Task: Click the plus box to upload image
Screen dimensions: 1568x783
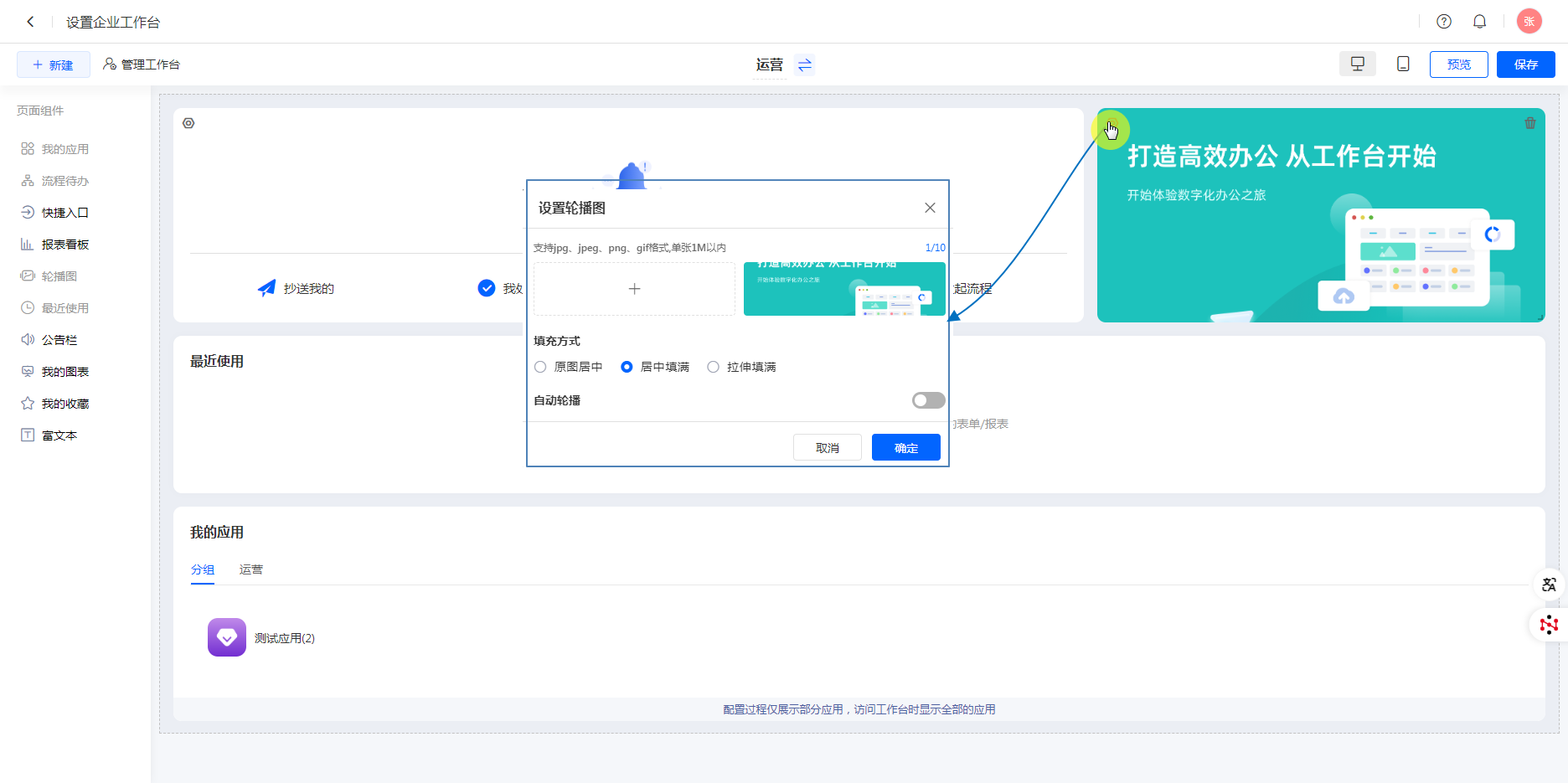Action: coord(634,289)
